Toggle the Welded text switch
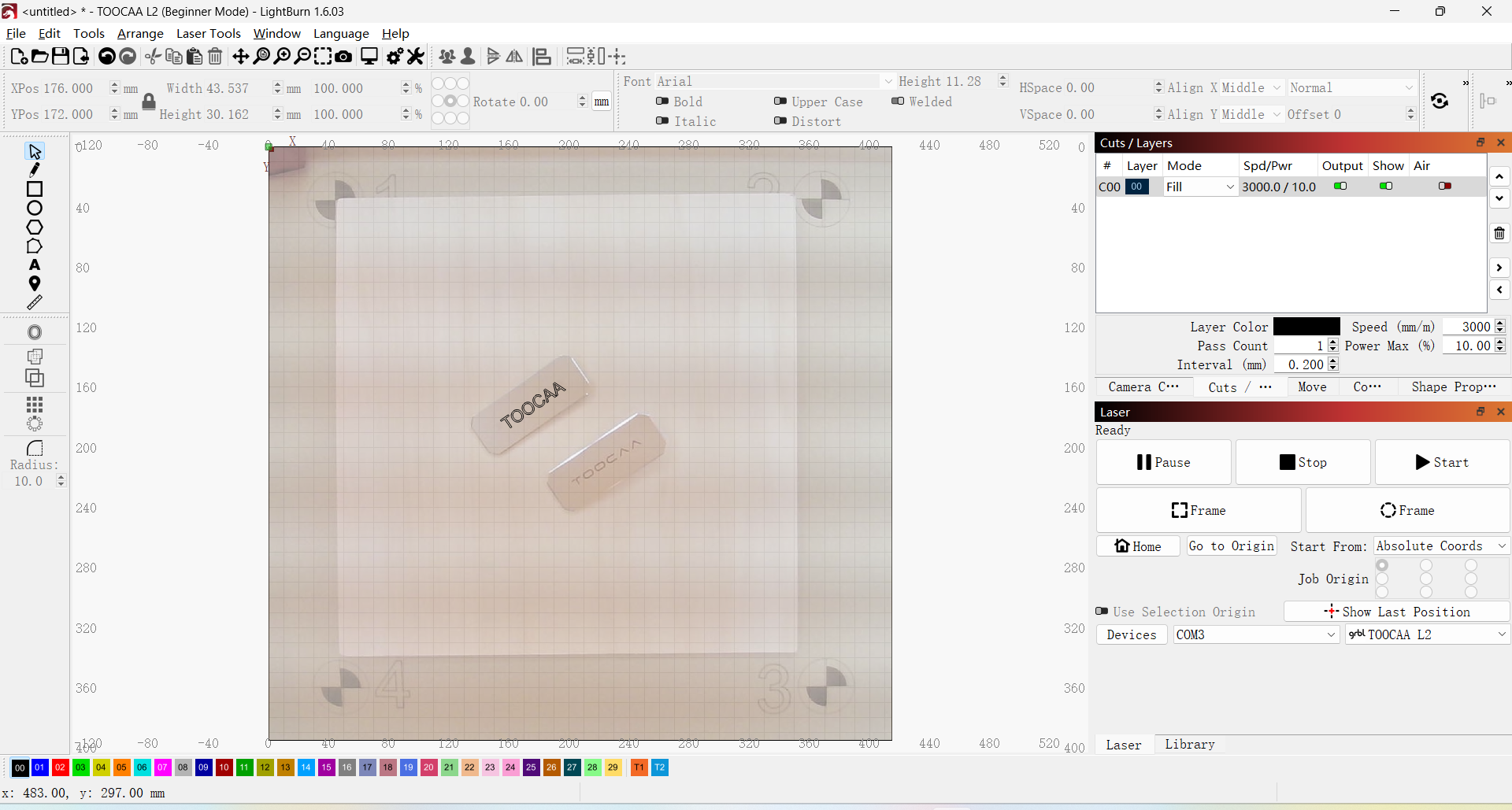The width and height of the screenshot is (1512, 810). point(898,102)
